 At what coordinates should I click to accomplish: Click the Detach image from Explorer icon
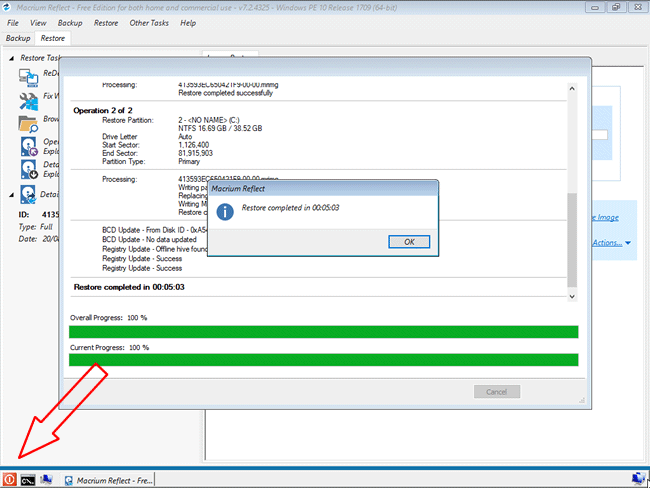tap(29, 169)
